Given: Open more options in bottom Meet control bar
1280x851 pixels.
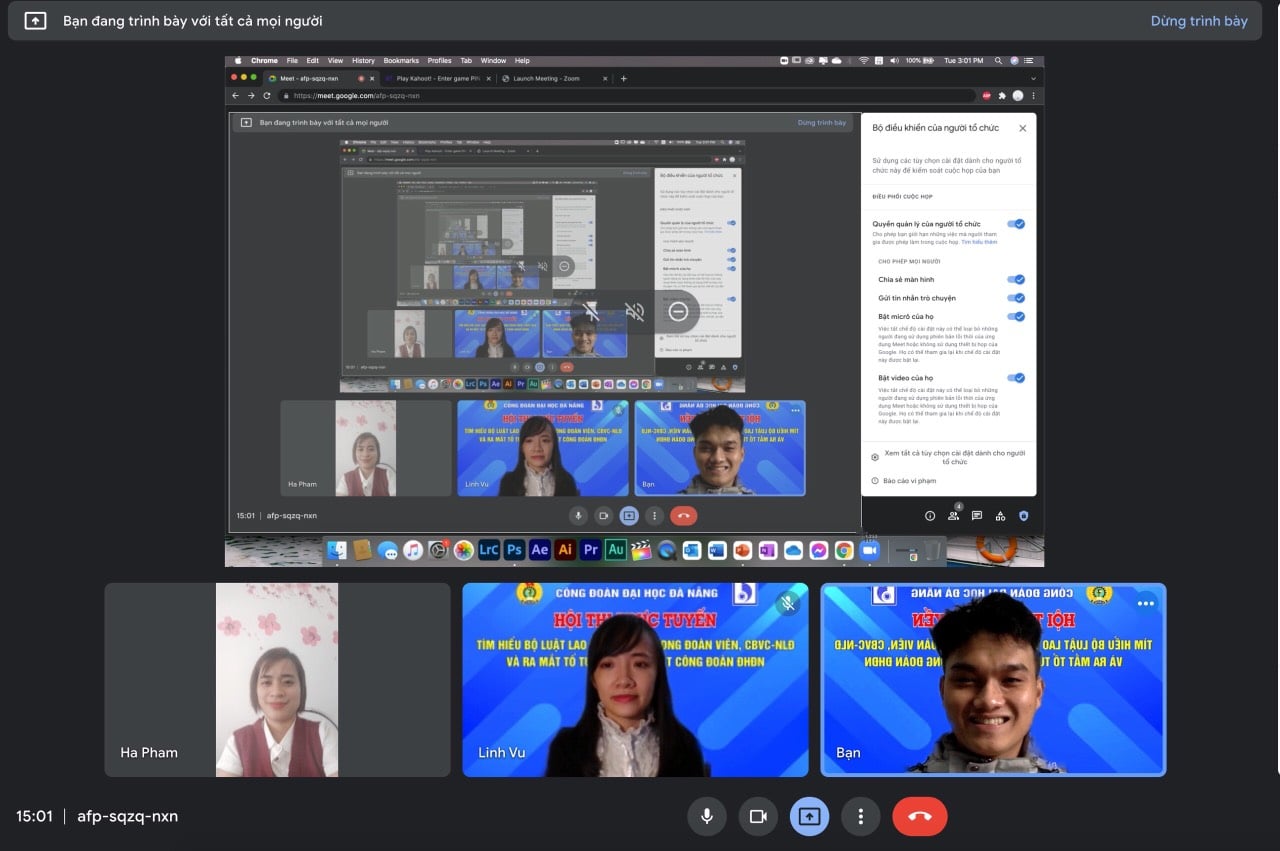Looking at the screenshot, I should coord(860,816).
